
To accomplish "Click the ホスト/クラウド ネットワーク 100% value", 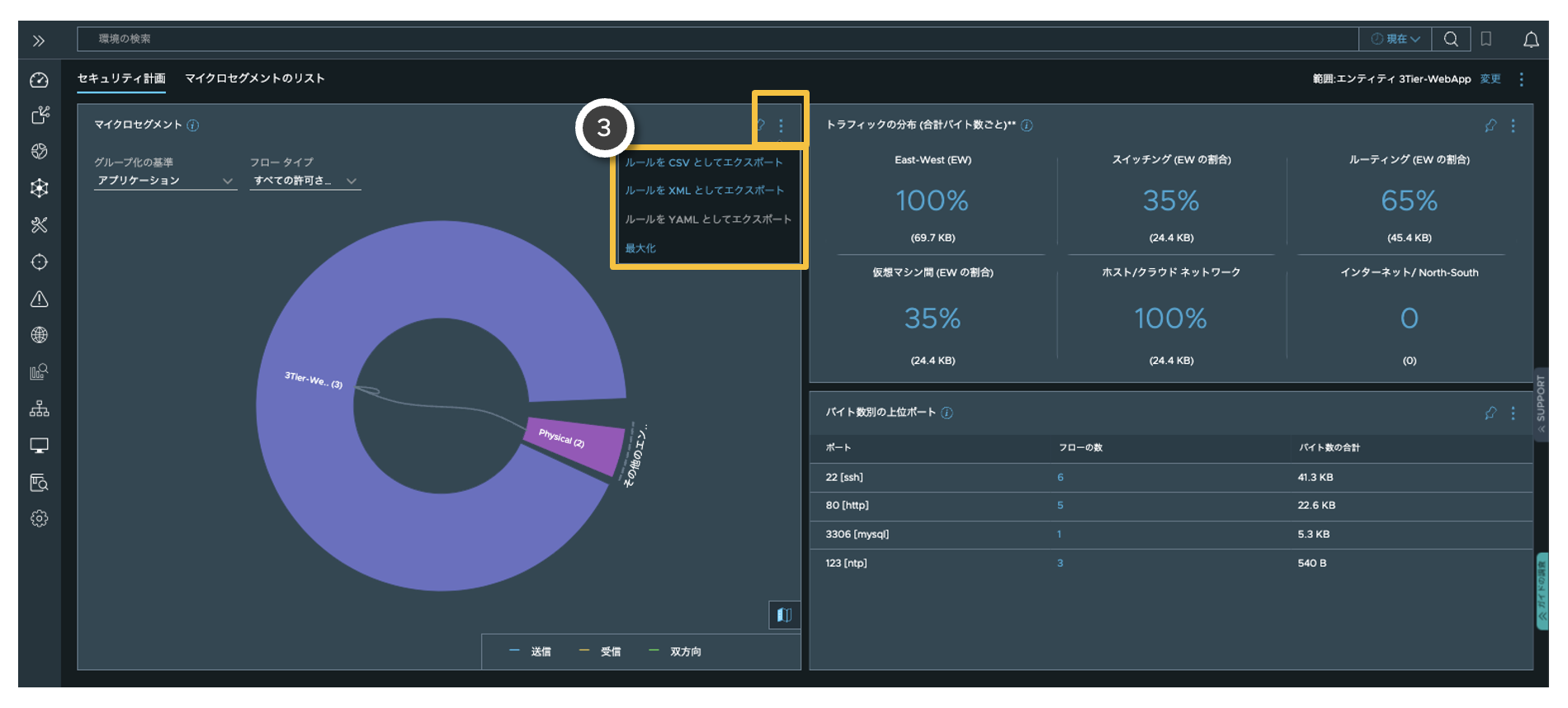I will coord(1171,319).
